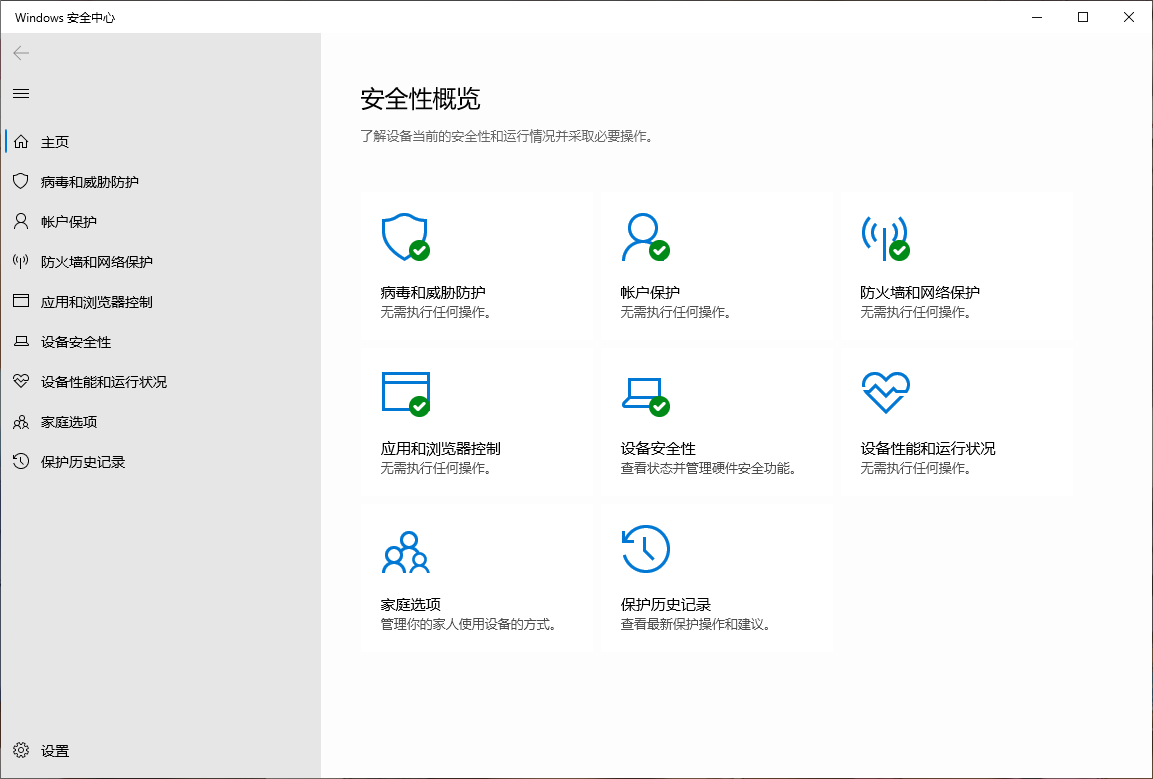Go to 家庭选项 sidebar entry
The image size is (1153, 779).
click(x=69, y=422)
